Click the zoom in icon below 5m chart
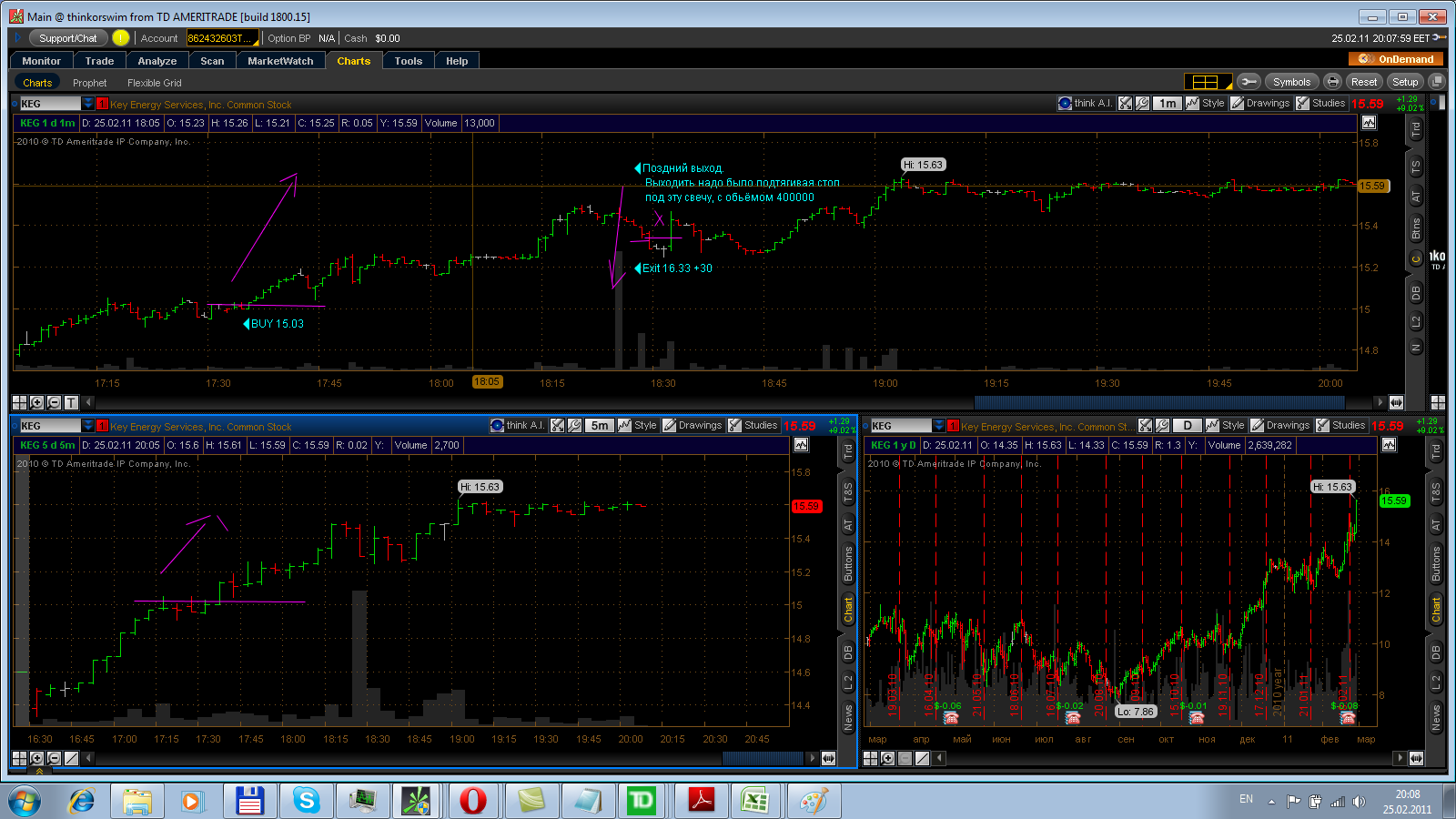The image size is (1456, 819). (36, 758)
